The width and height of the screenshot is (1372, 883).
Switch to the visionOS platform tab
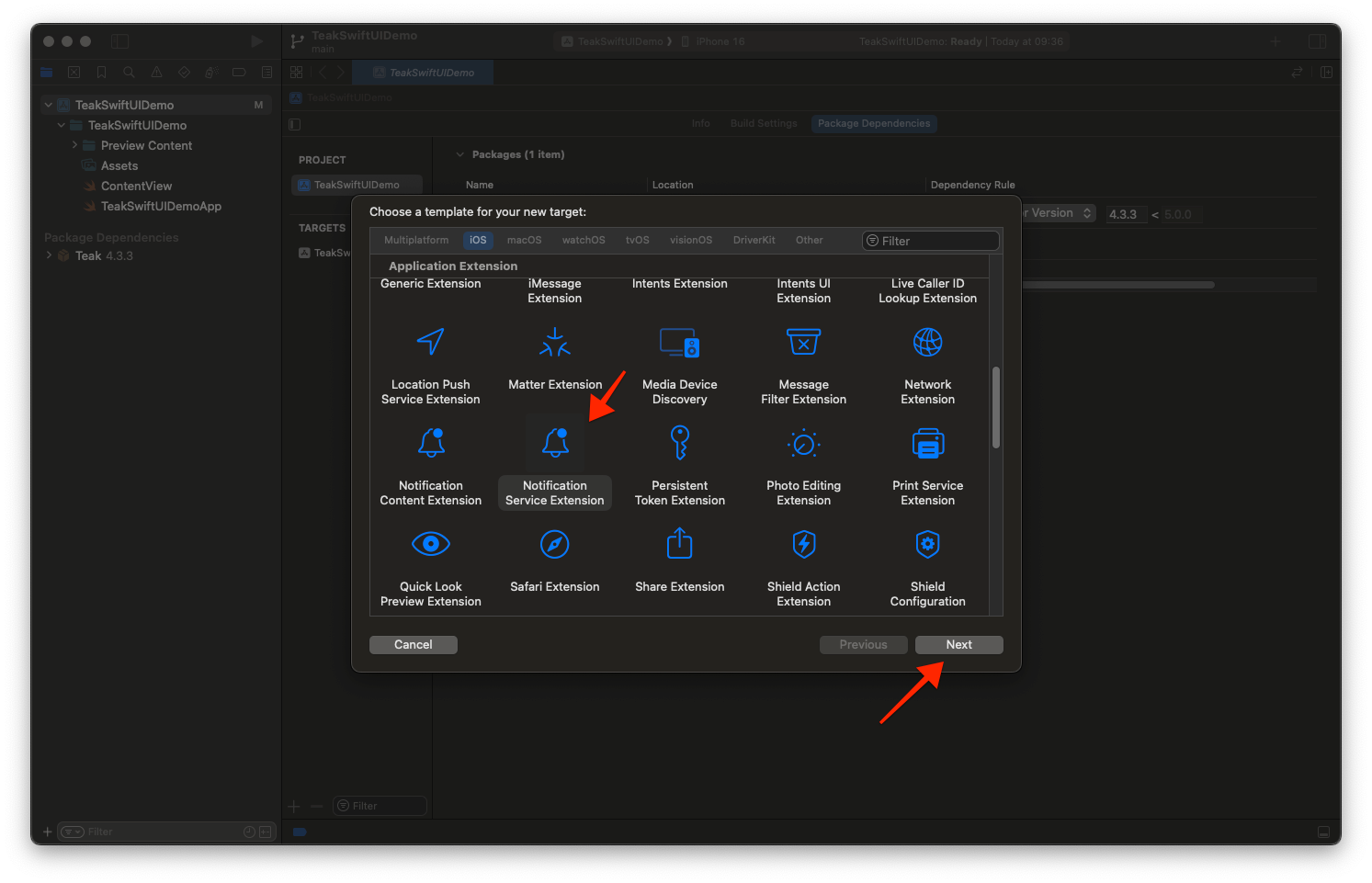click(x=691, y=240)
